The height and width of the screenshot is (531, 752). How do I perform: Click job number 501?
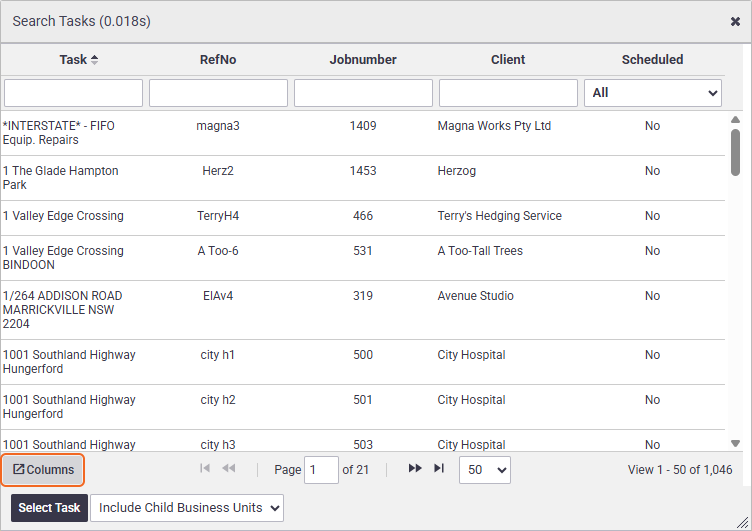point(363,400)
